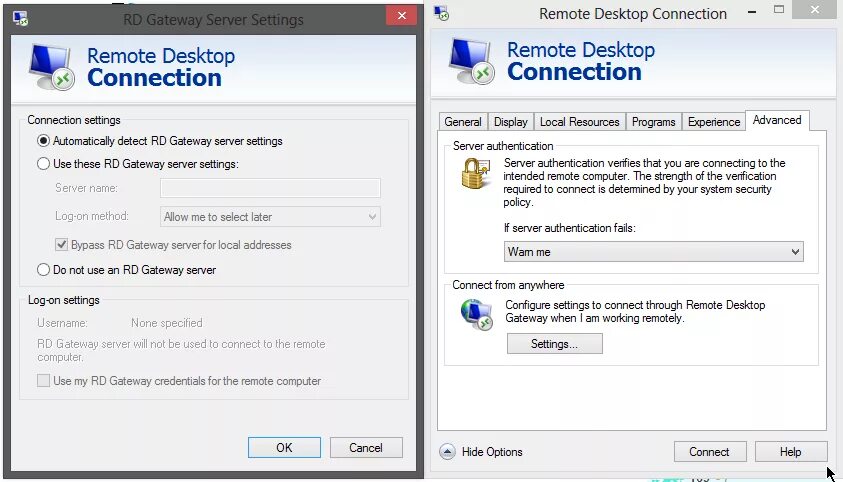
Task: Click the Connect button
Action: (710, 452)
